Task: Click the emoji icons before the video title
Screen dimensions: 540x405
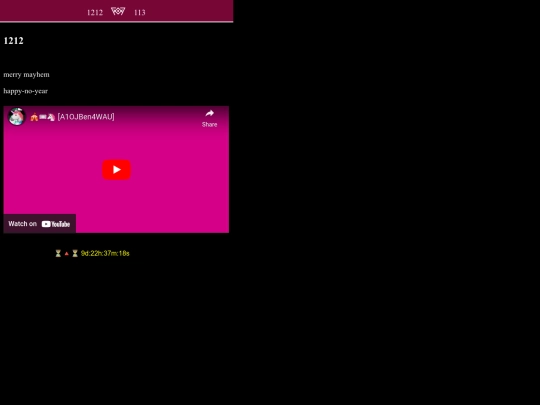Action: [42, 117]
